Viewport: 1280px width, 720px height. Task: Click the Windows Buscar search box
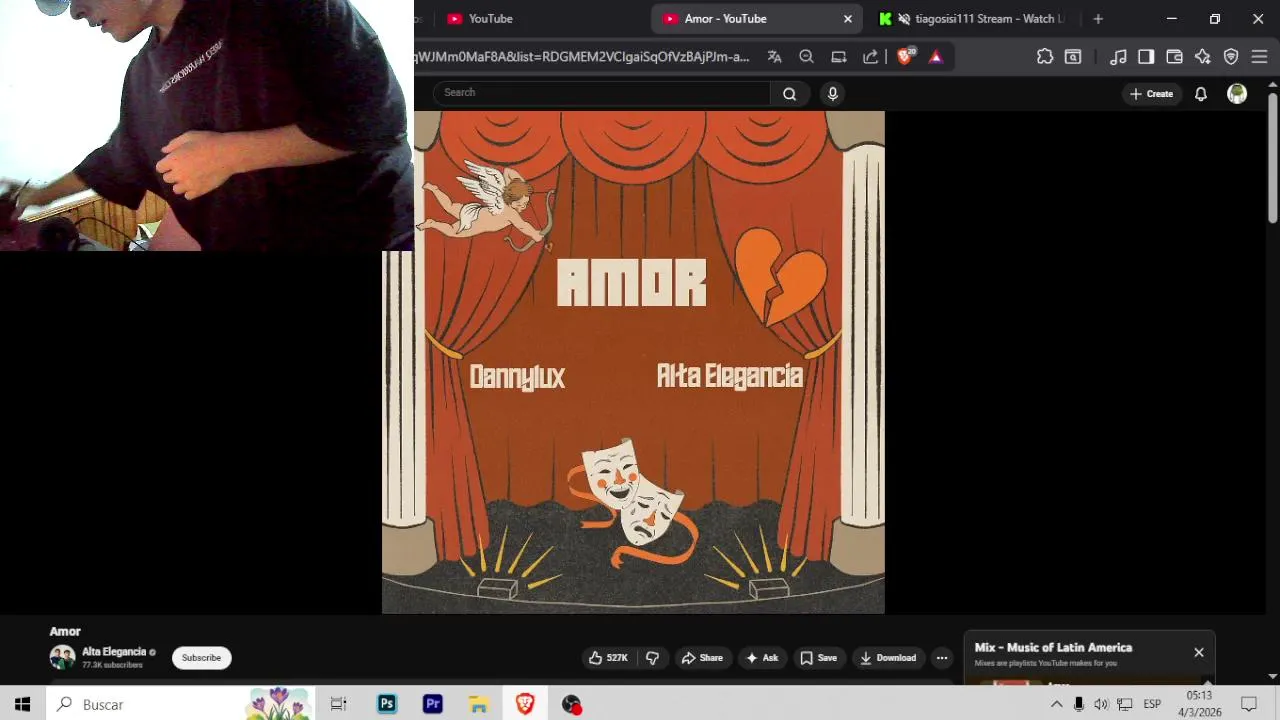180,704
